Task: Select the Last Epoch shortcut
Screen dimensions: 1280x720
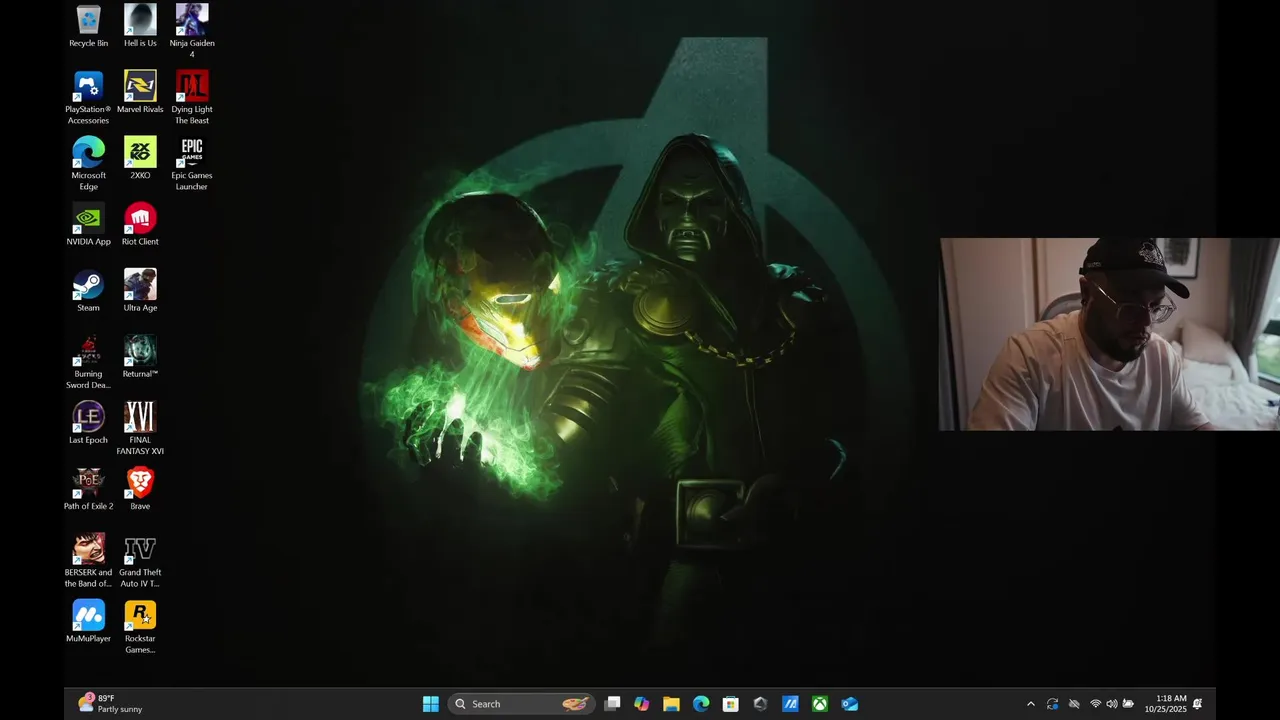Action: click(x=88, y=422)
